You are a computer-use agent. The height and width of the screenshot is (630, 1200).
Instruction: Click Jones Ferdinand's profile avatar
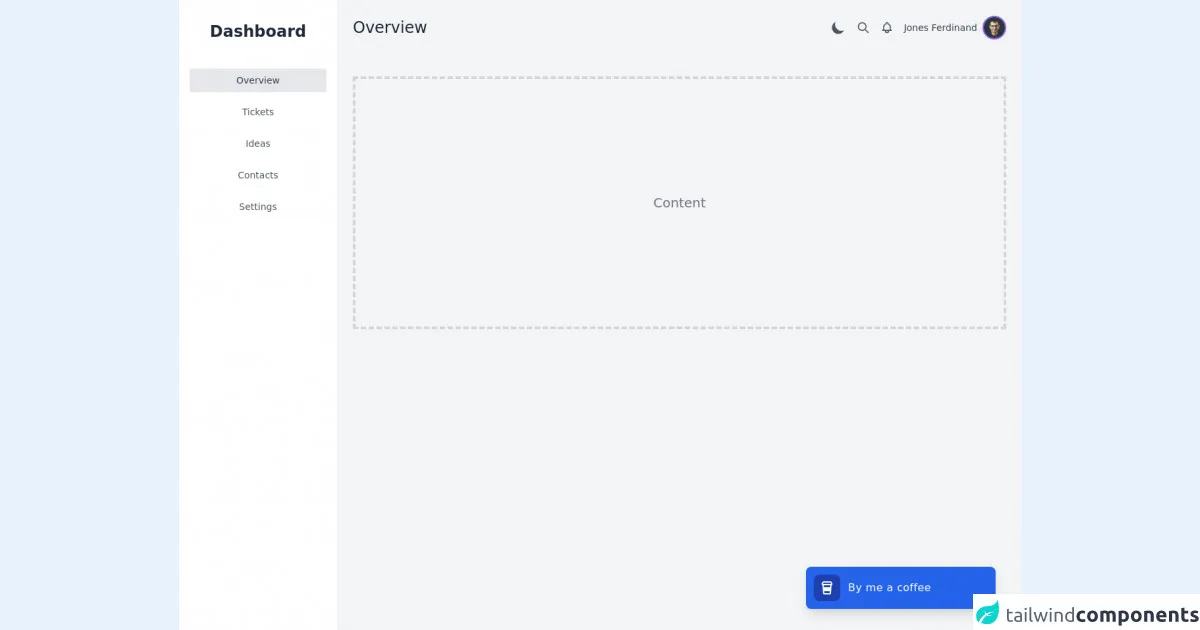coord(994,28)
